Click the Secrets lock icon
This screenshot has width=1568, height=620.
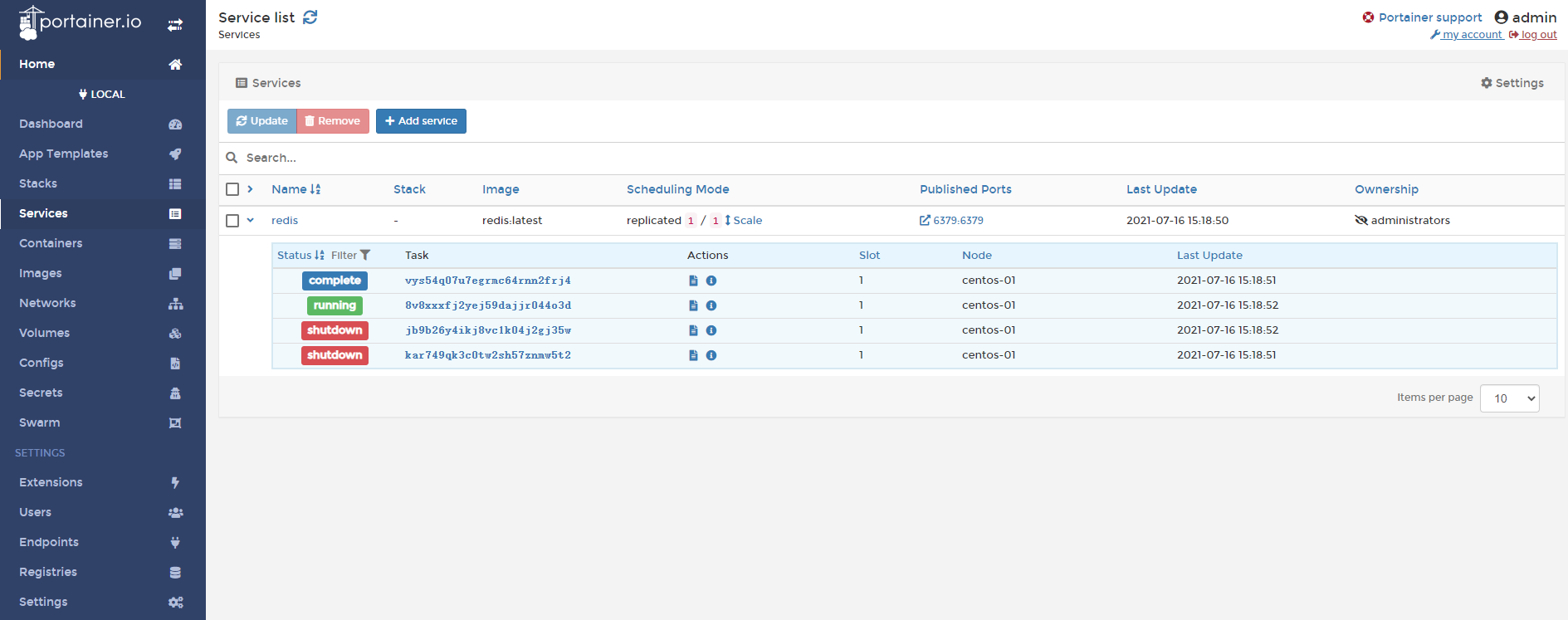175,393
